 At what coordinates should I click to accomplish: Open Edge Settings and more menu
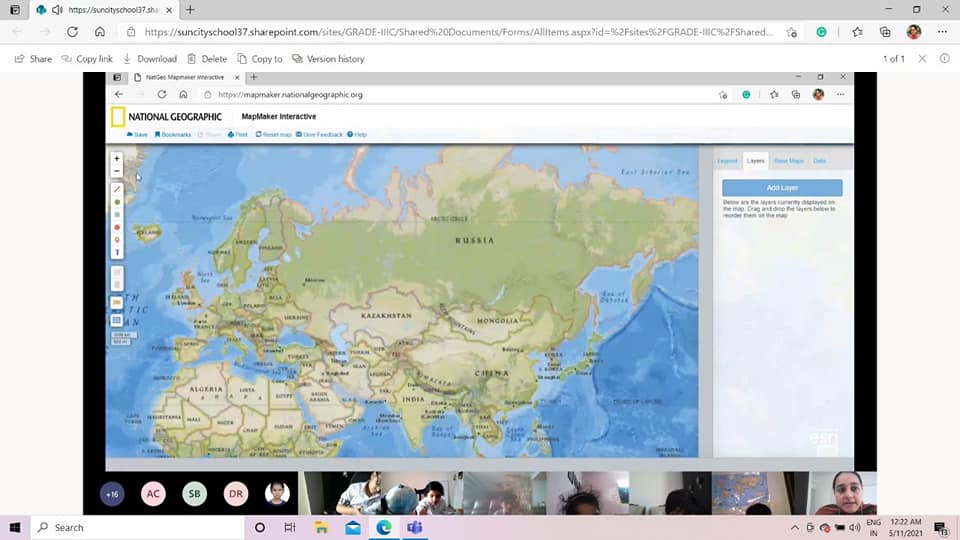(942, 32)
